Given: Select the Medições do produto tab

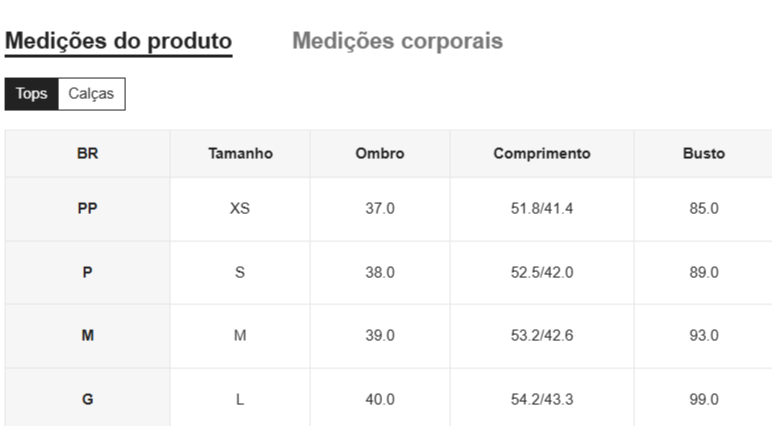Looking at the screenshot, I should [118, 41].
